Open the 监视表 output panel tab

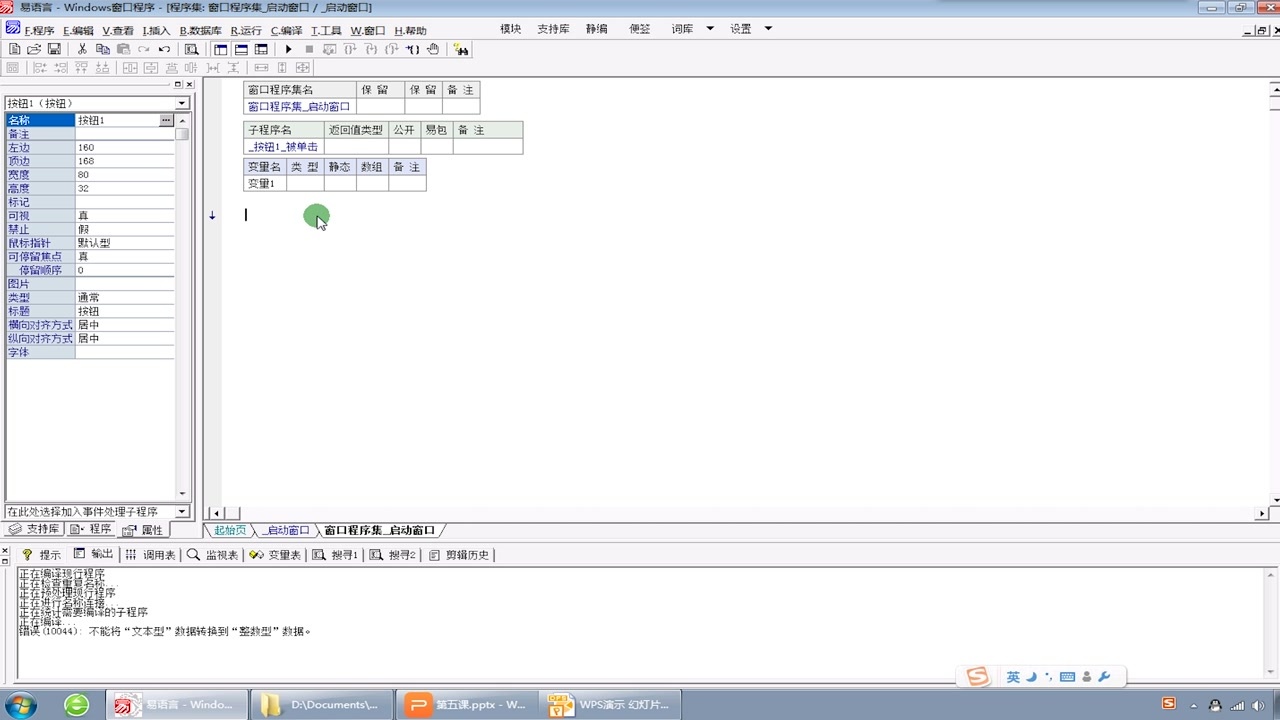pyautogui.click(x=213, y=554)
